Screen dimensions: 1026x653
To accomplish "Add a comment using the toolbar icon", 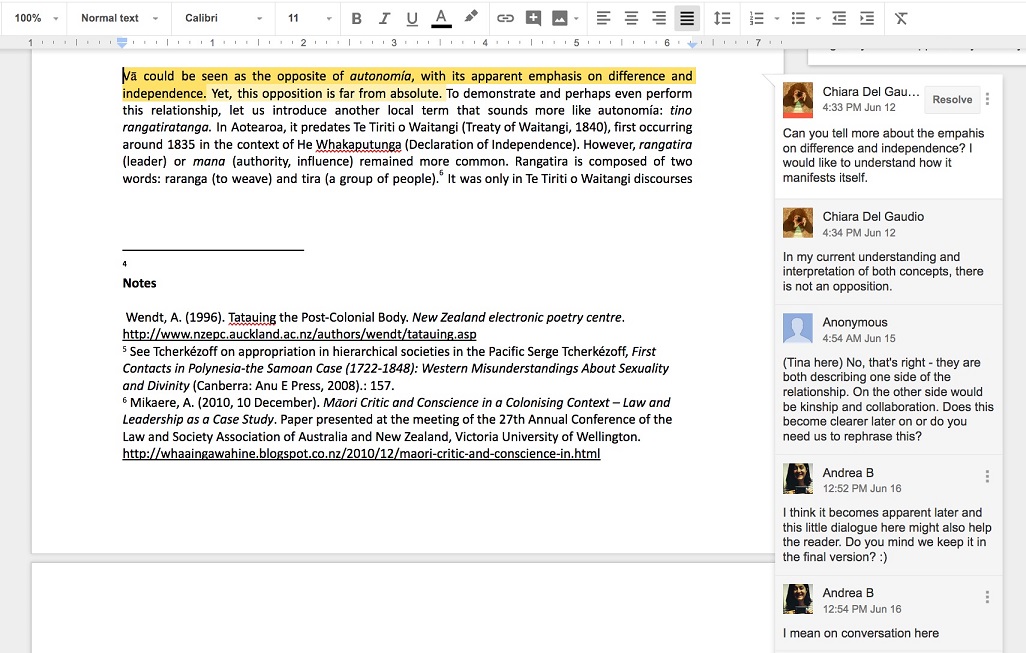I will [533, 18].
